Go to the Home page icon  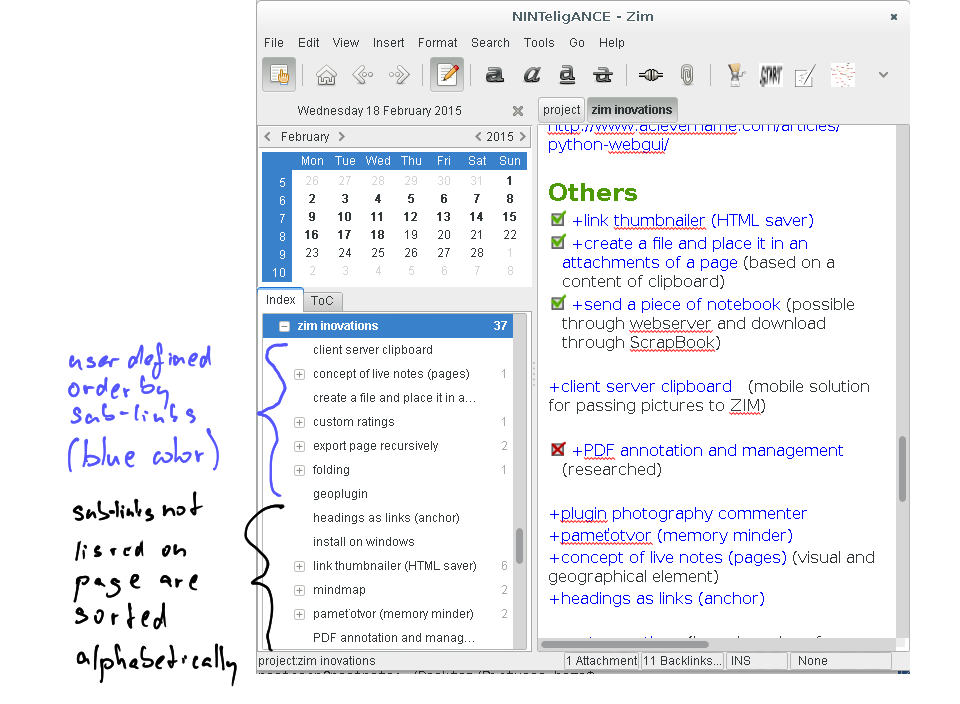coord(326,75)
